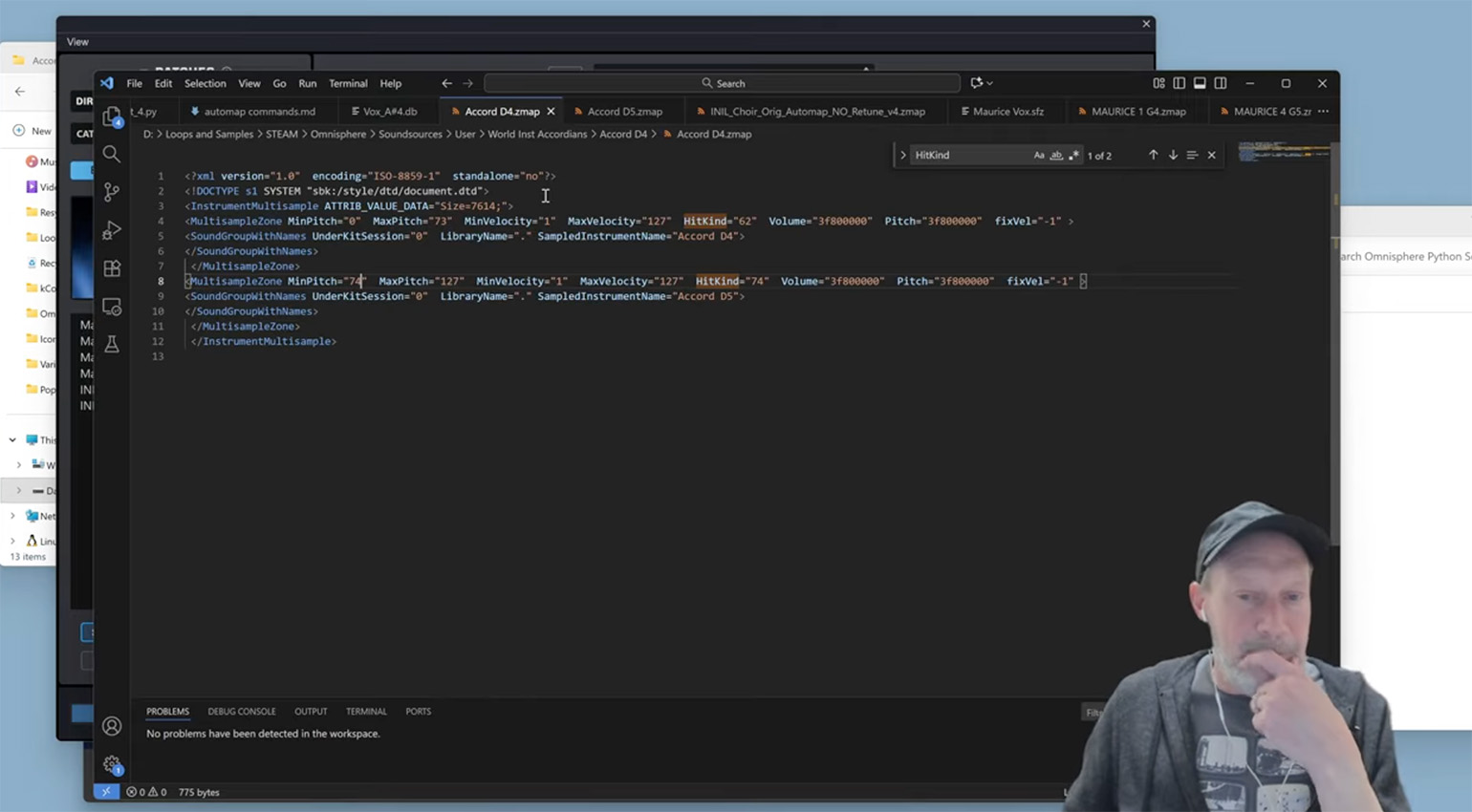Screen dimensions: 1472x812
Task: Show more editor tab actions ellipsis
Action: (1323, 112)
